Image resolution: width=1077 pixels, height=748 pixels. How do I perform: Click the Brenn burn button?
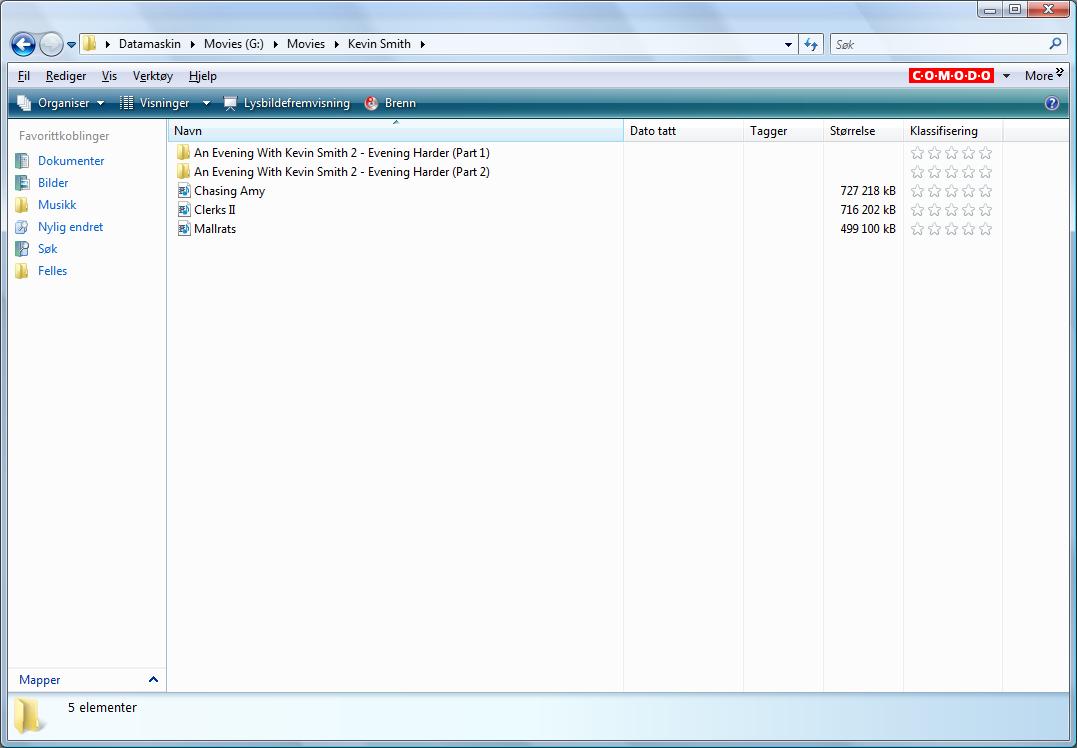pyautogui.click(x=390, y=103)
